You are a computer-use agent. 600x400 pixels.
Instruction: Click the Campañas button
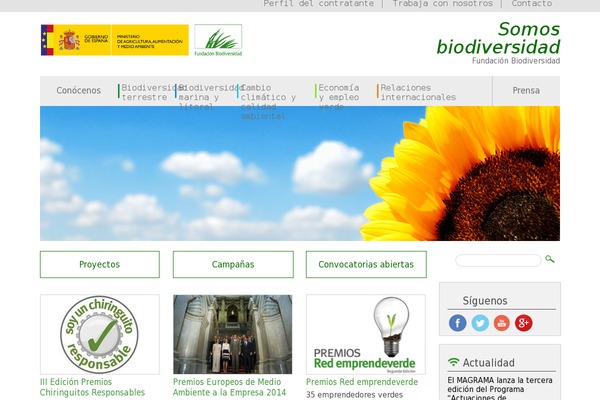click(x=233, y=264)
